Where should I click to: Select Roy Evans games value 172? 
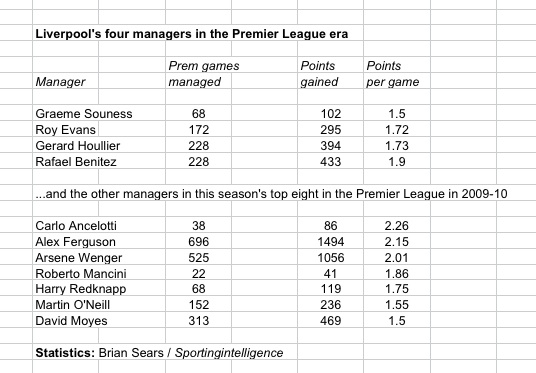[x=199, y=130]
